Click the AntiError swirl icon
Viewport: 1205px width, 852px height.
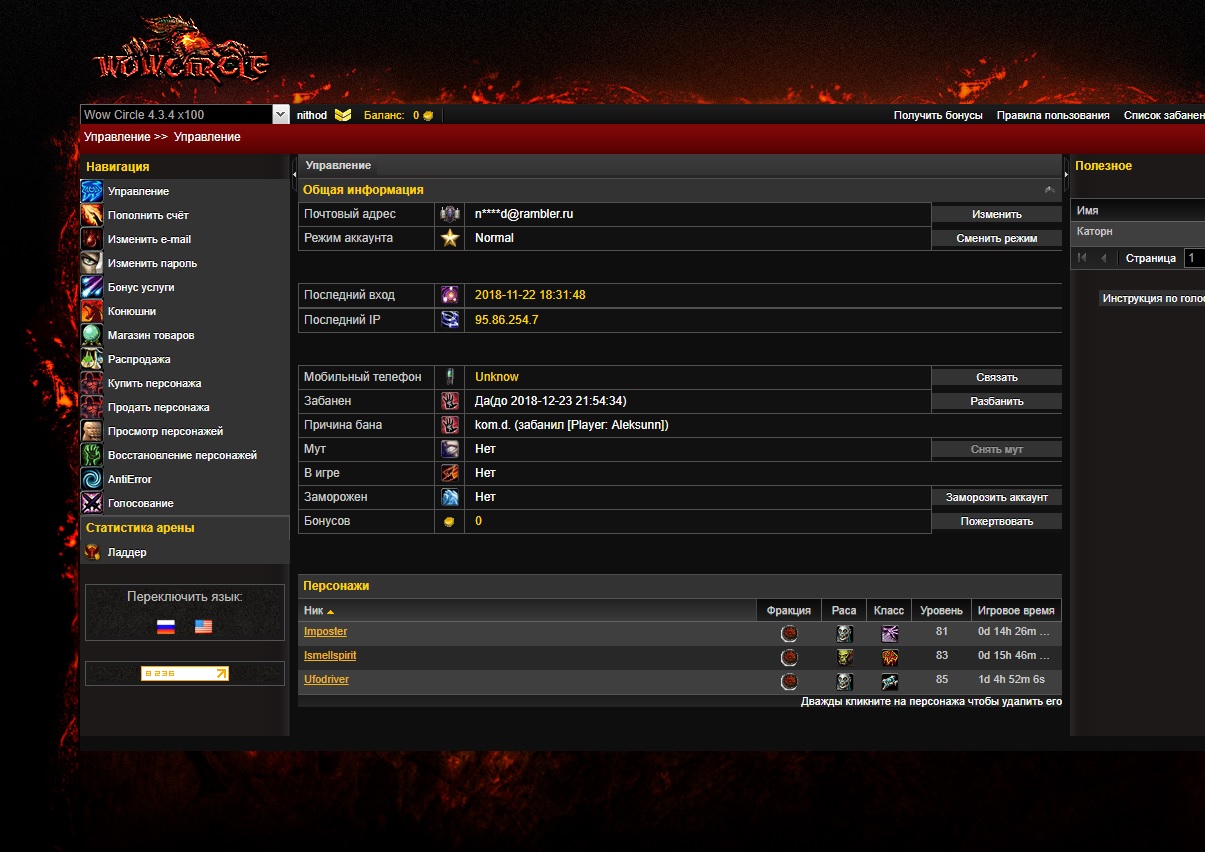92,479
